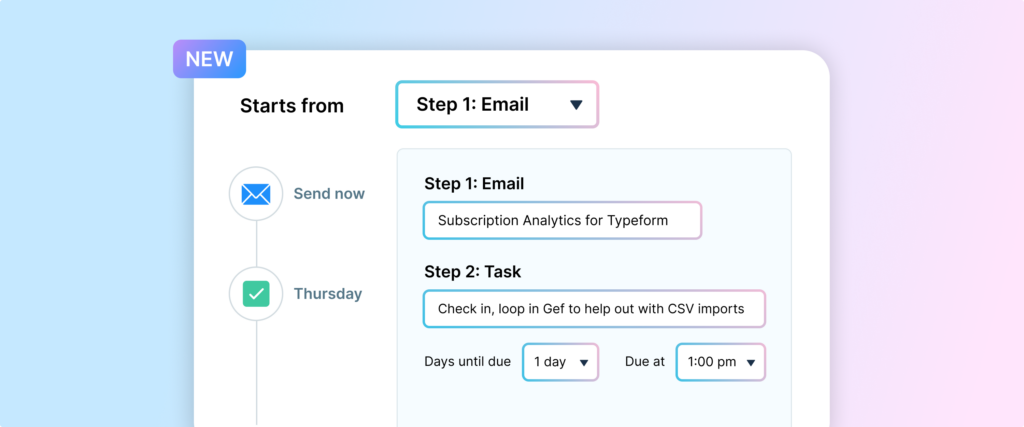The width and height of the screenshot is (1024, 427).
Task: Click the caret inside the 1 day dropdown
Action: [584, 362]
